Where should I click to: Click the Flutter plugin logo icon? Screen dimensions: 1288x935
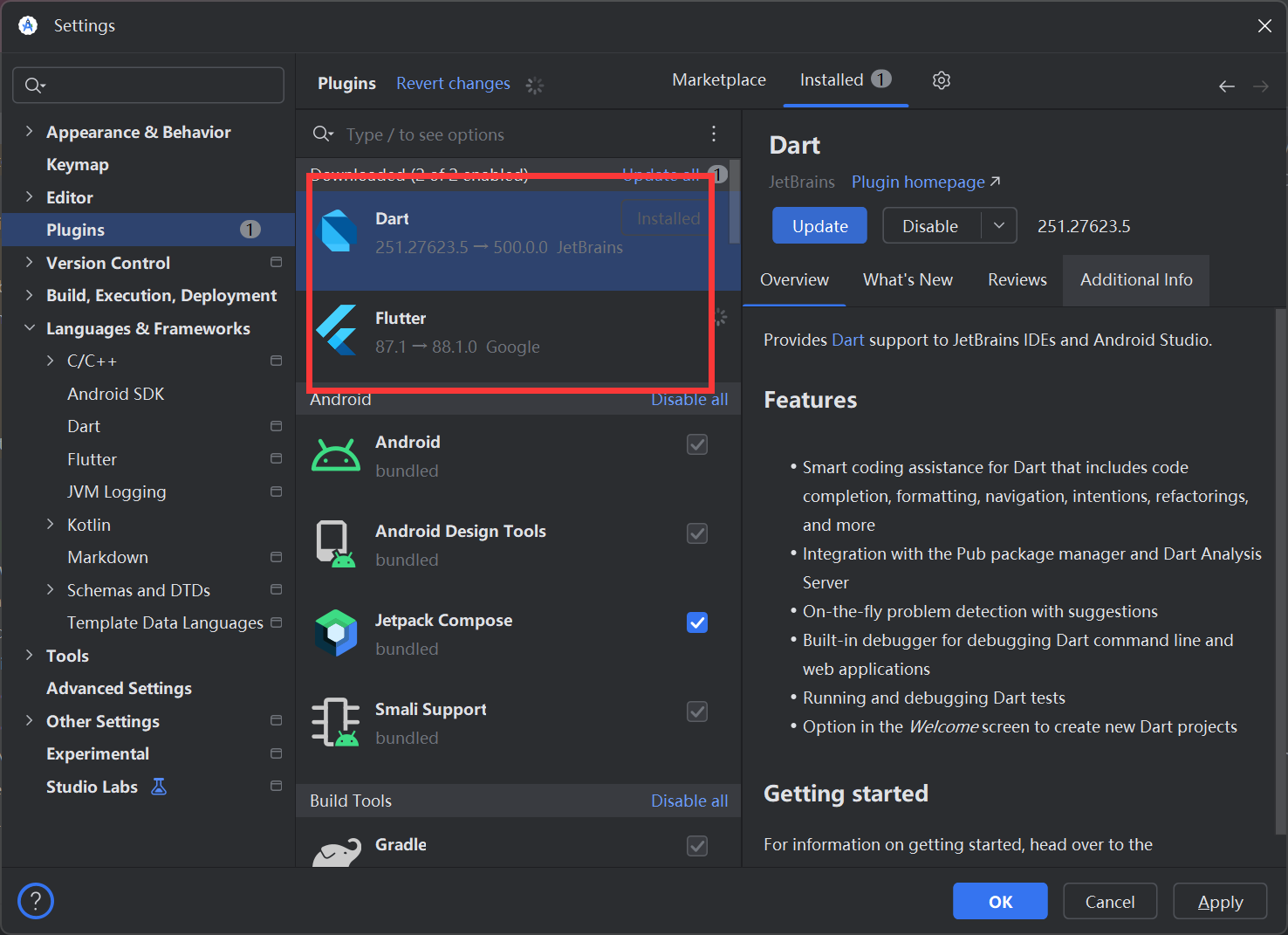point(337,330)
